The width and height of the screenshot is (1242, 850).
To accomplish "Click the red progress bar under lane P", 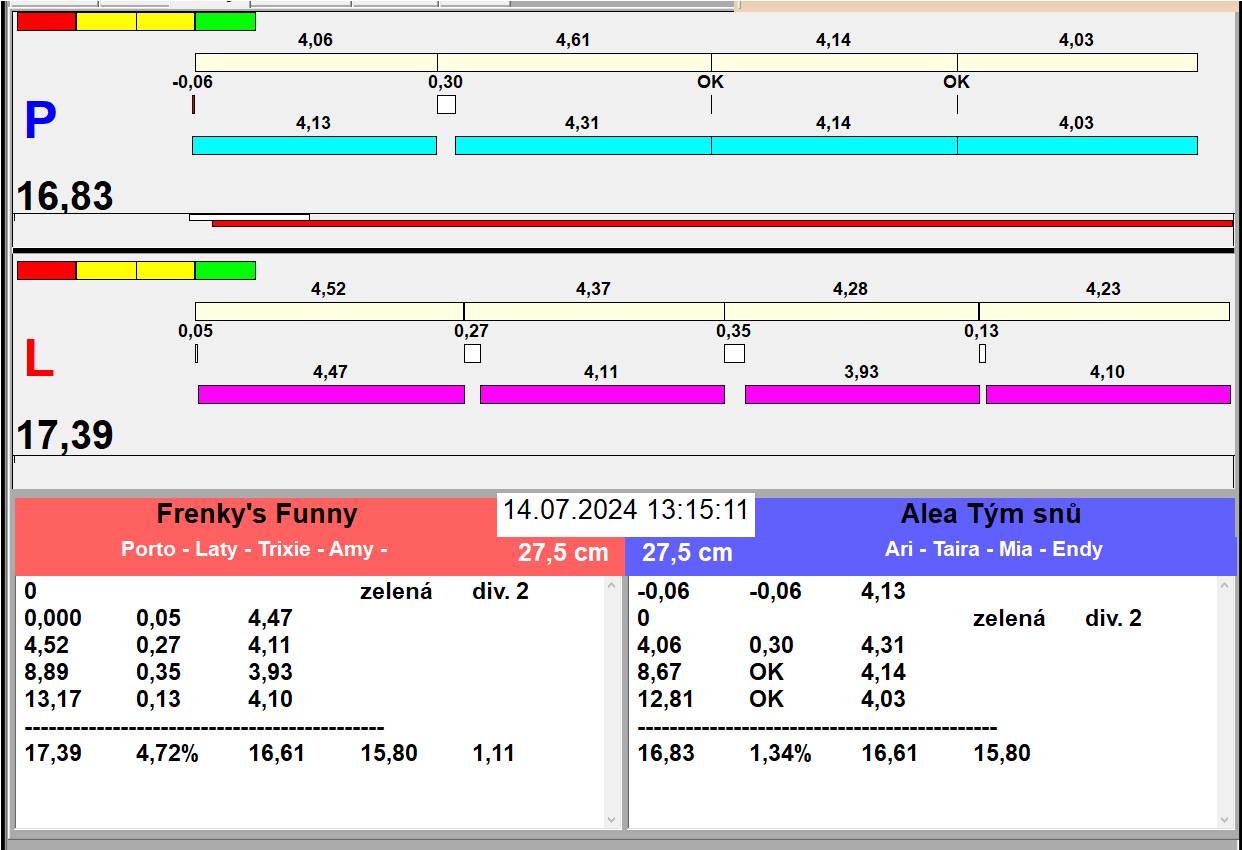I will (720, 223).
